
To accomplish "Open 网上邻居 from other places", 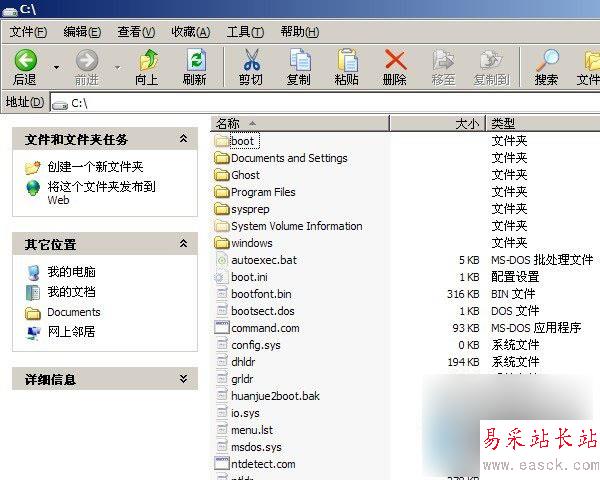I will (72, 331).
